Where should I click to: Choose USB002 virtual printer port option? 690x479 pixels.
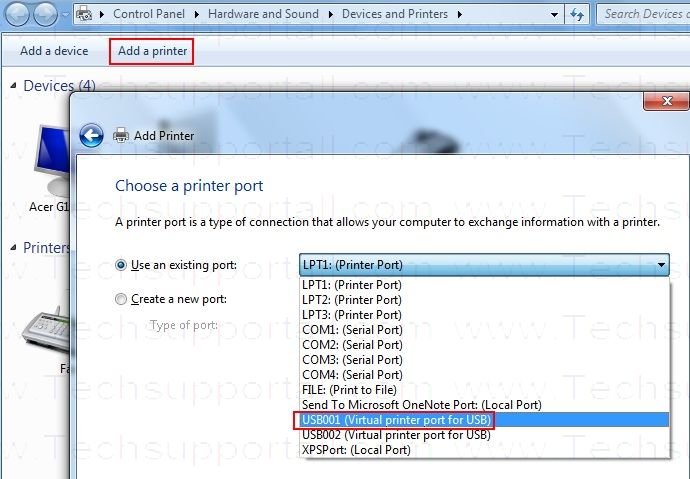(484, 435)
